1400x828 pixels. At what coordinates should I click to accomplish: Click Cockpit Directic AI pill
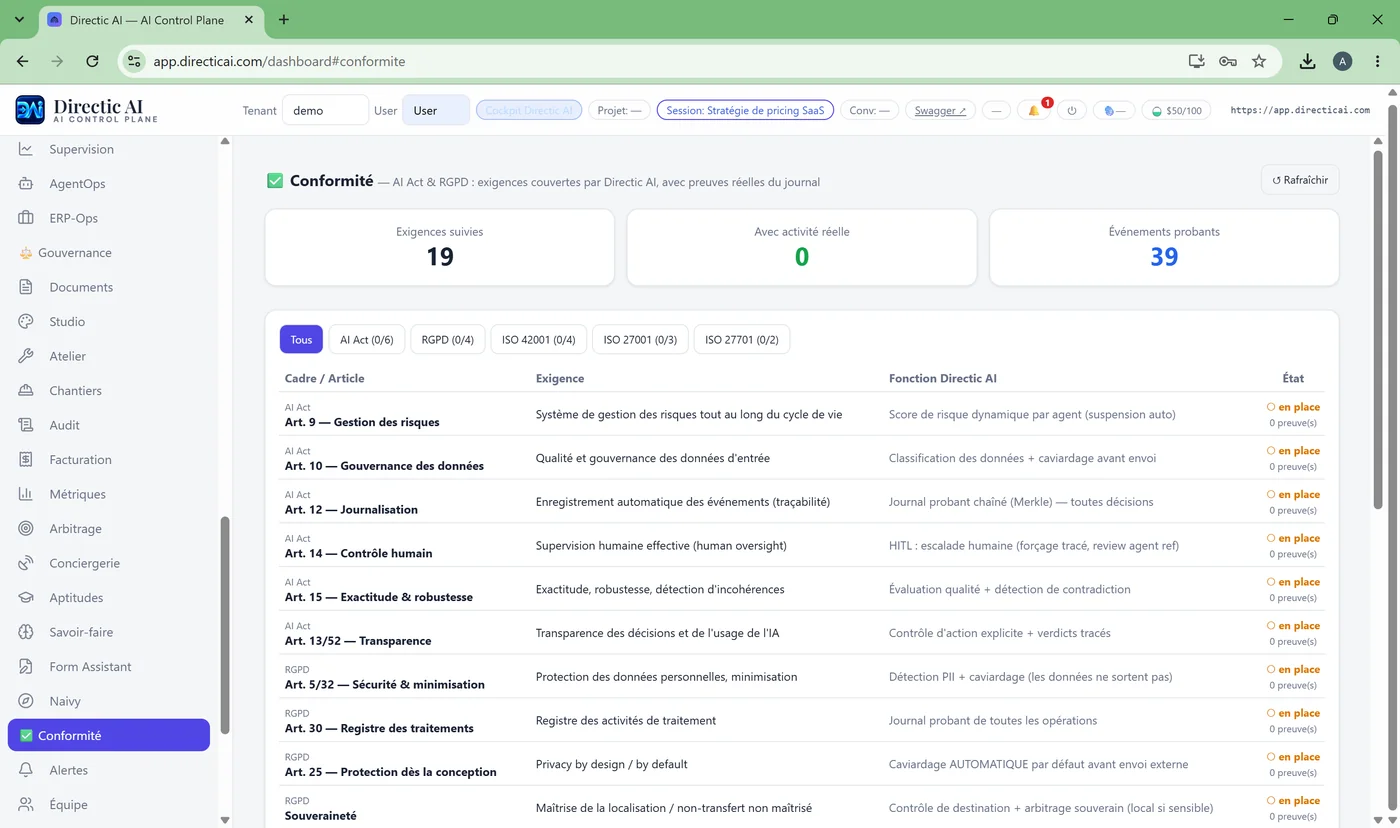[529, 110]
